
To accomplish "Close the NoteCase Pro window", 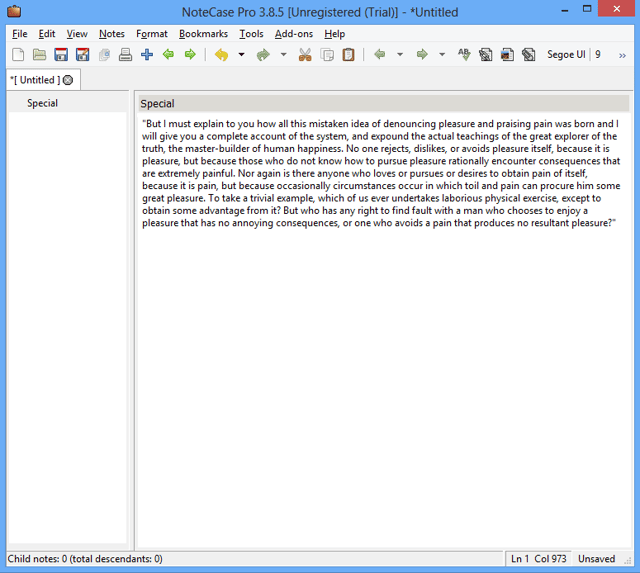I will click(x=616, y=9).
